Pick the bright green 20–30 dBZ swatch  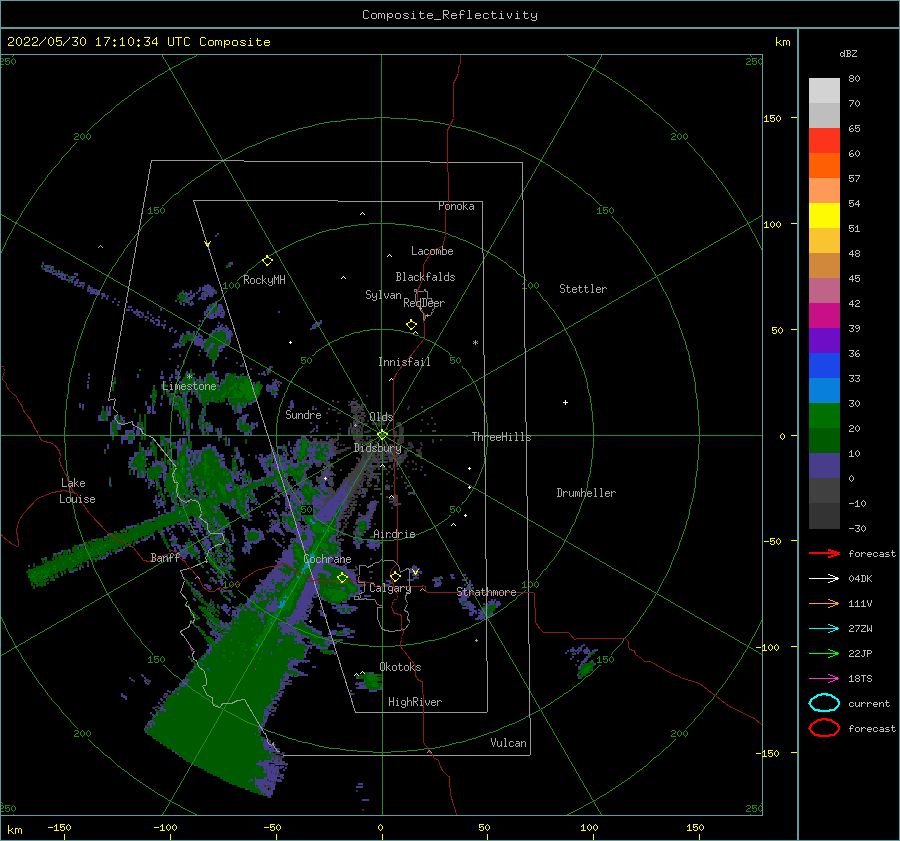click(x=824, y=416)
